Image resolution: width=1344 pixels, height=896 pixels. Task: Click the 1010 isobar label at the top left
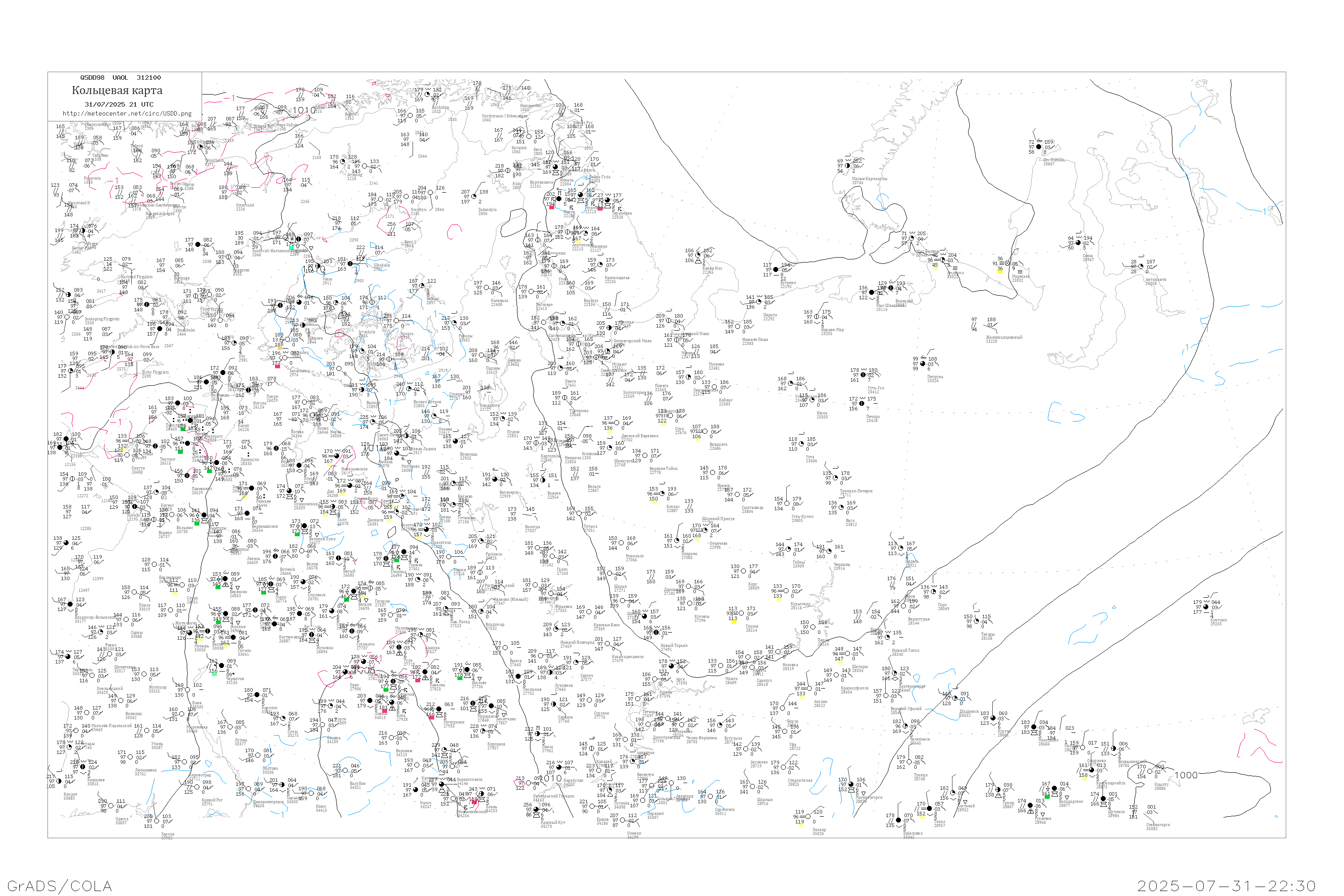305,110
